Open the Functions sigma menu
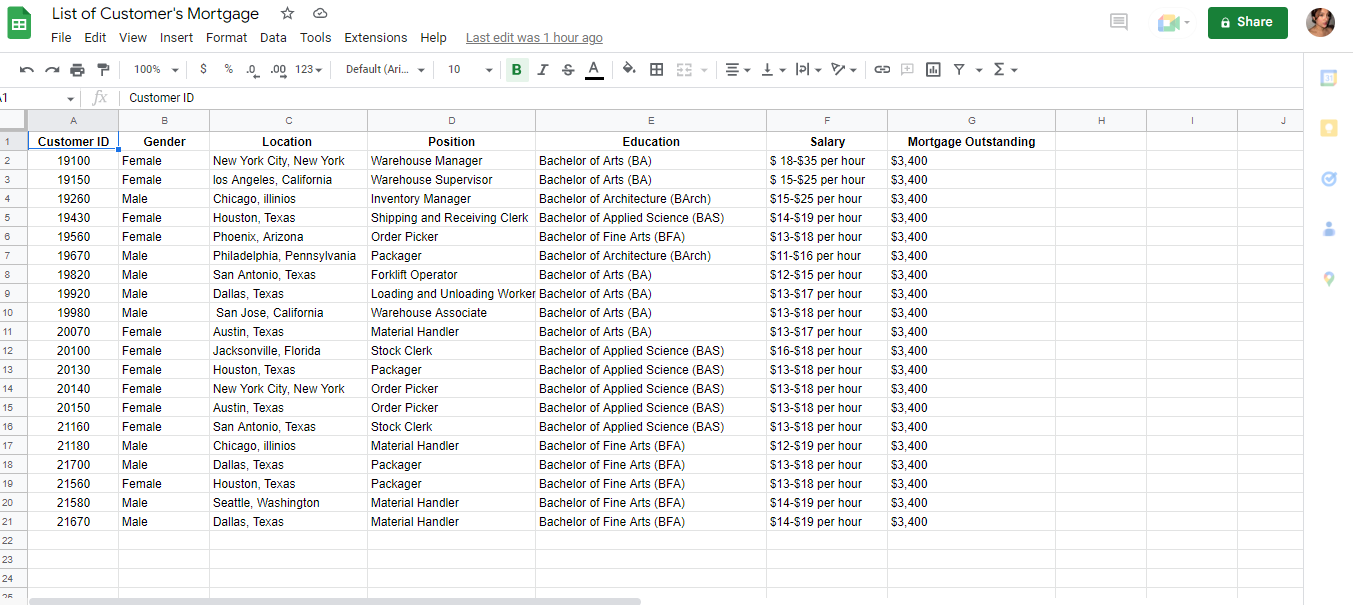The image size is (1353, 605). coord(1005,69)
